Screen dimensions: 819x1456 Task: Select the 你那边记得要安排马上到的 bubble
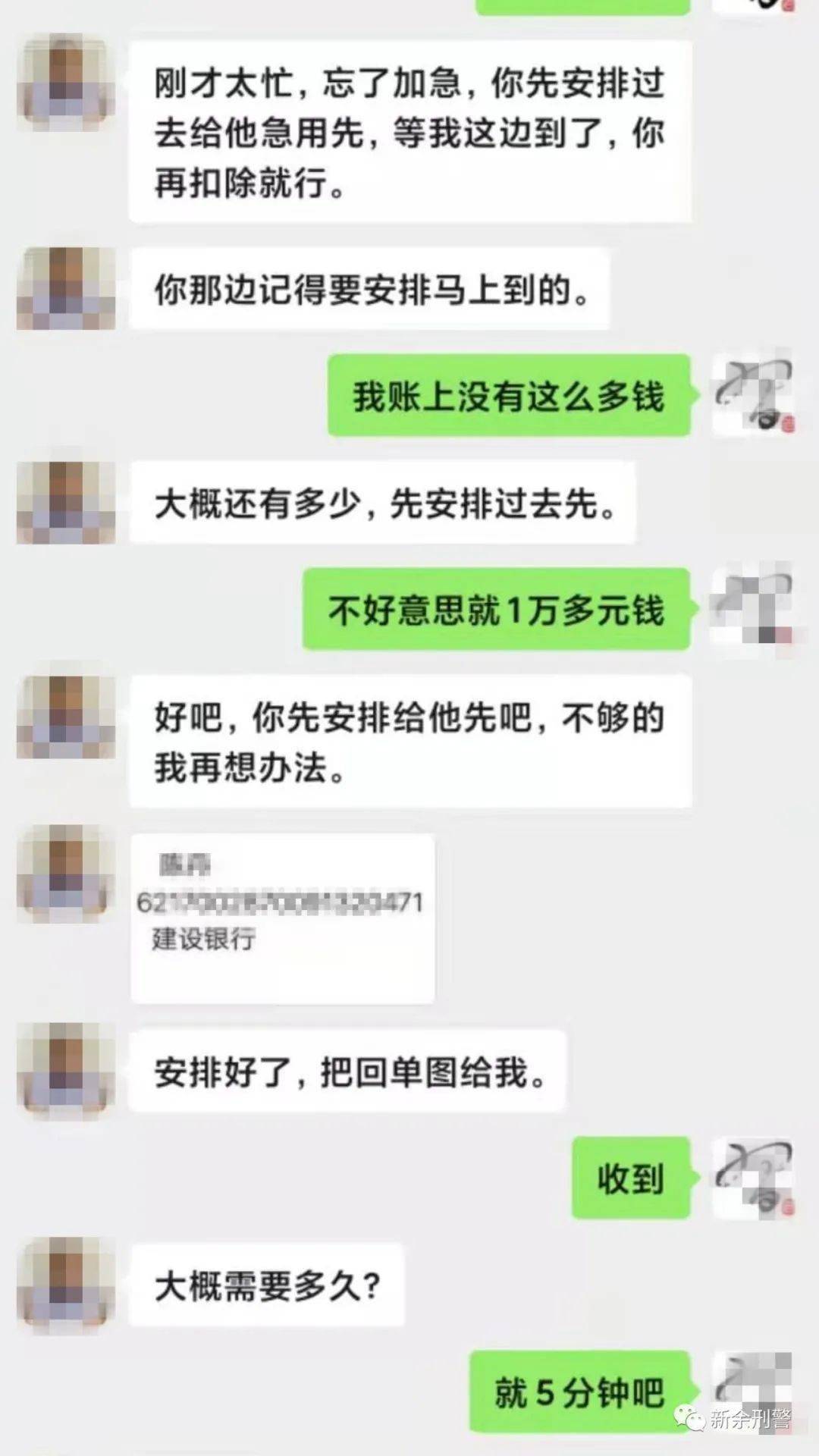click(x=369, y=288)
